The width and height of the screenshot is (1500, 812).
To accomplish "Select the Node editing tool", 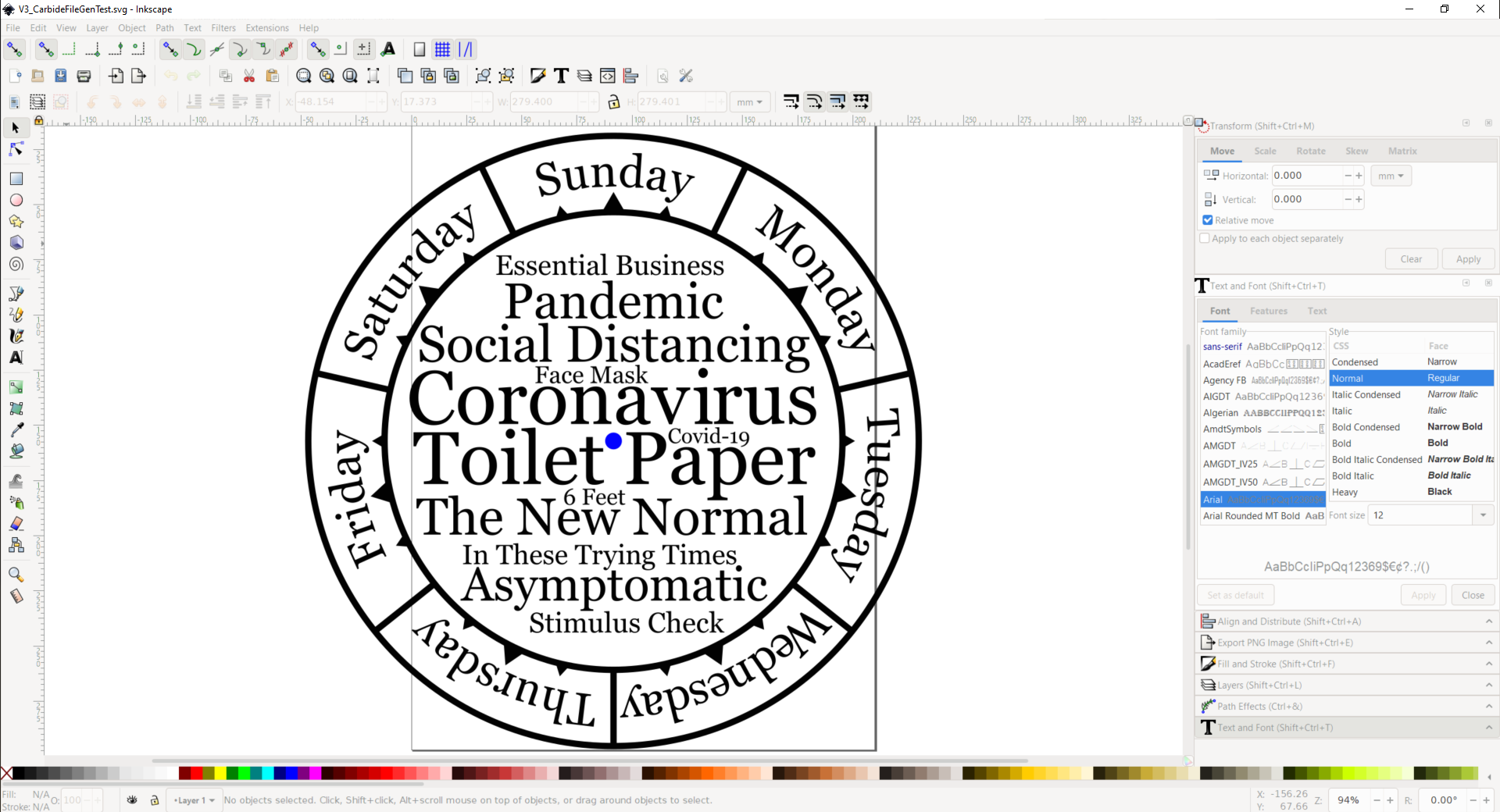I will coord(16,149).
